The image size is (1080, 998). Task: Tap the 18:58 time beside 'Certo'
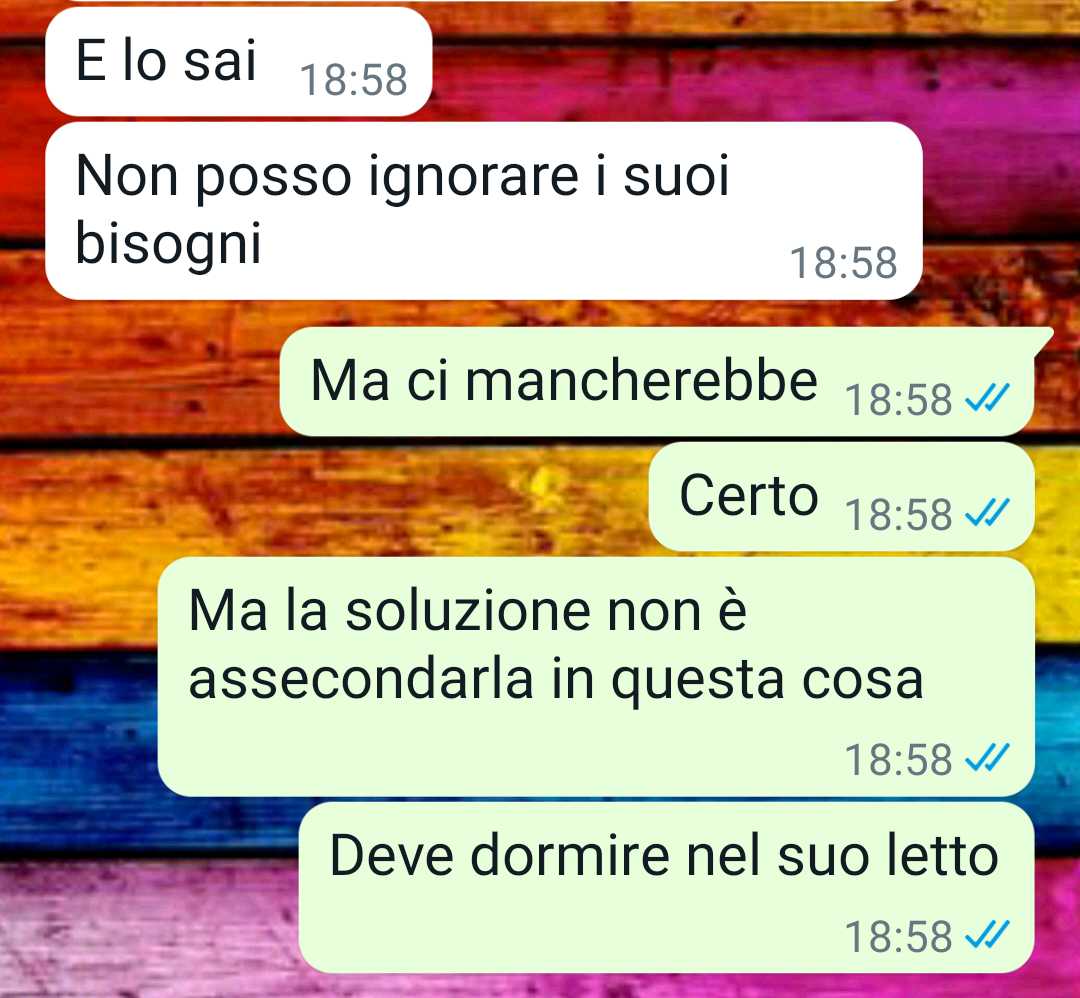point(898,514)
